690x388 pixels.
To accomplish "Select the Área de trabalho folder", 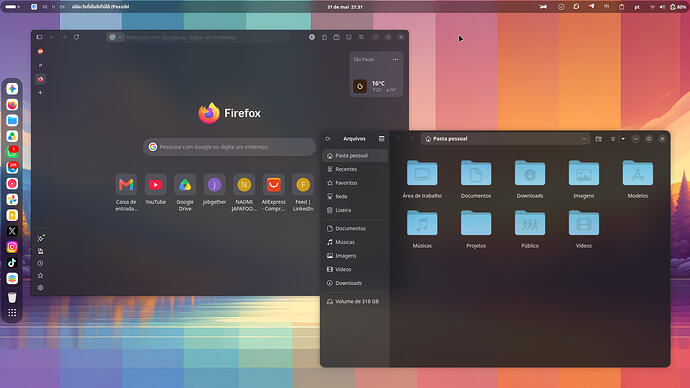I will 422,179.
